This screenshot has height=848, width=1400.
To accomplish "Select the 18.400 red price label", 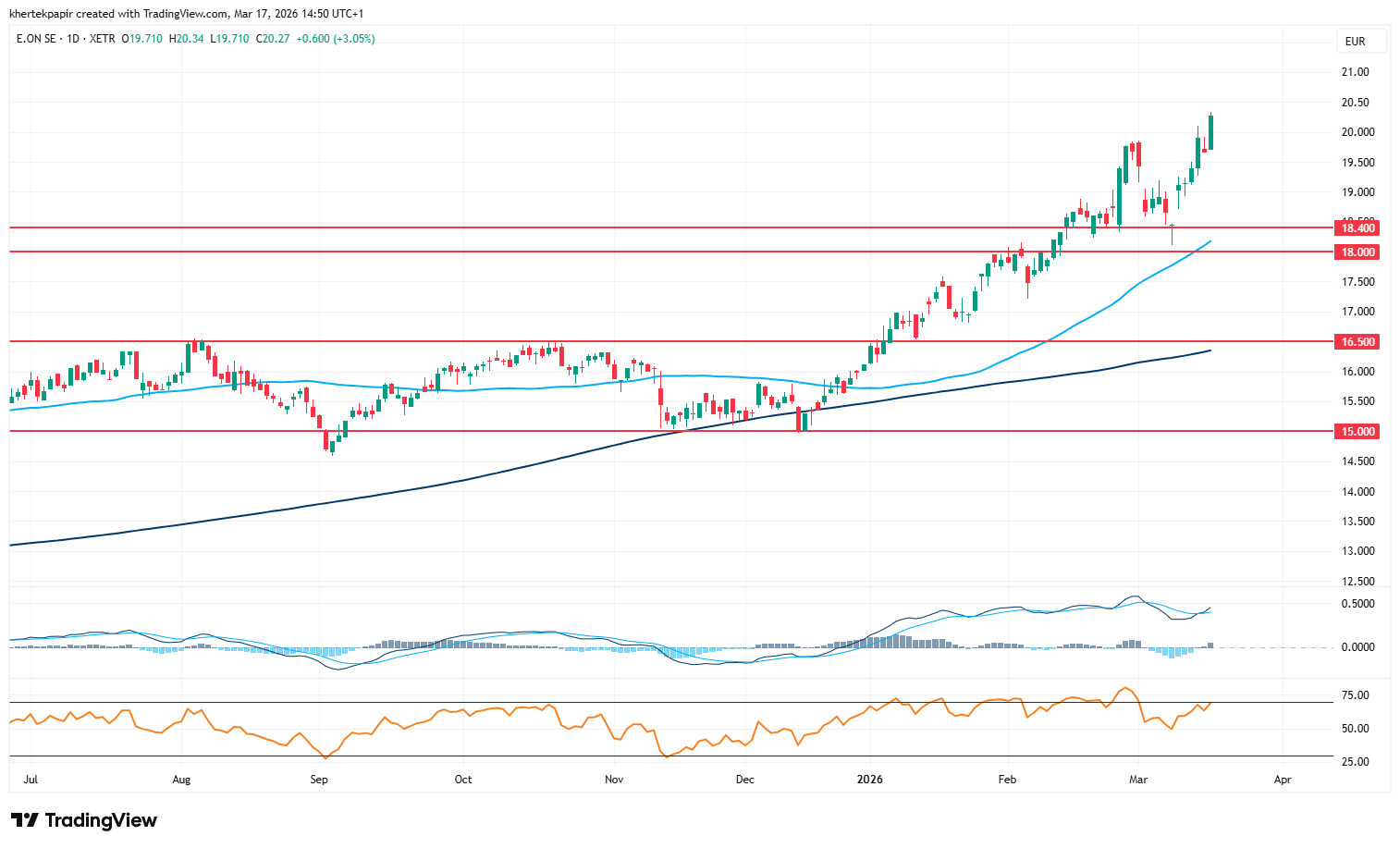I will click(1357, 227).
